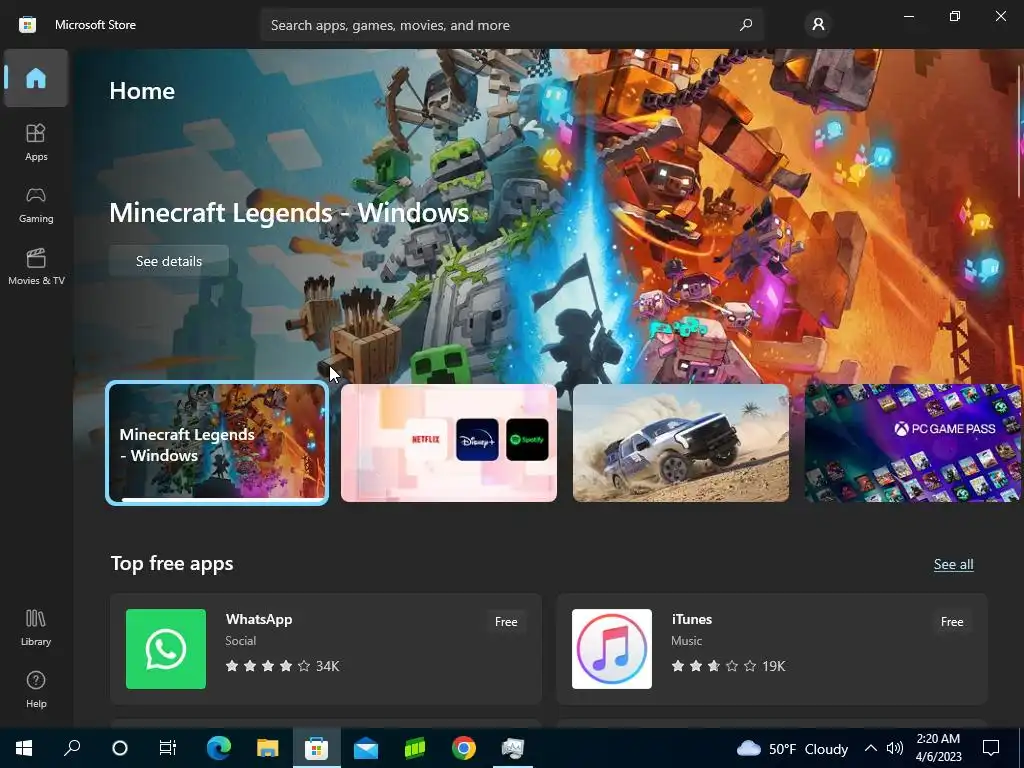Open the clock and date flyout
The width and height of the screenshot is (1024, 768).
(938, 748)
